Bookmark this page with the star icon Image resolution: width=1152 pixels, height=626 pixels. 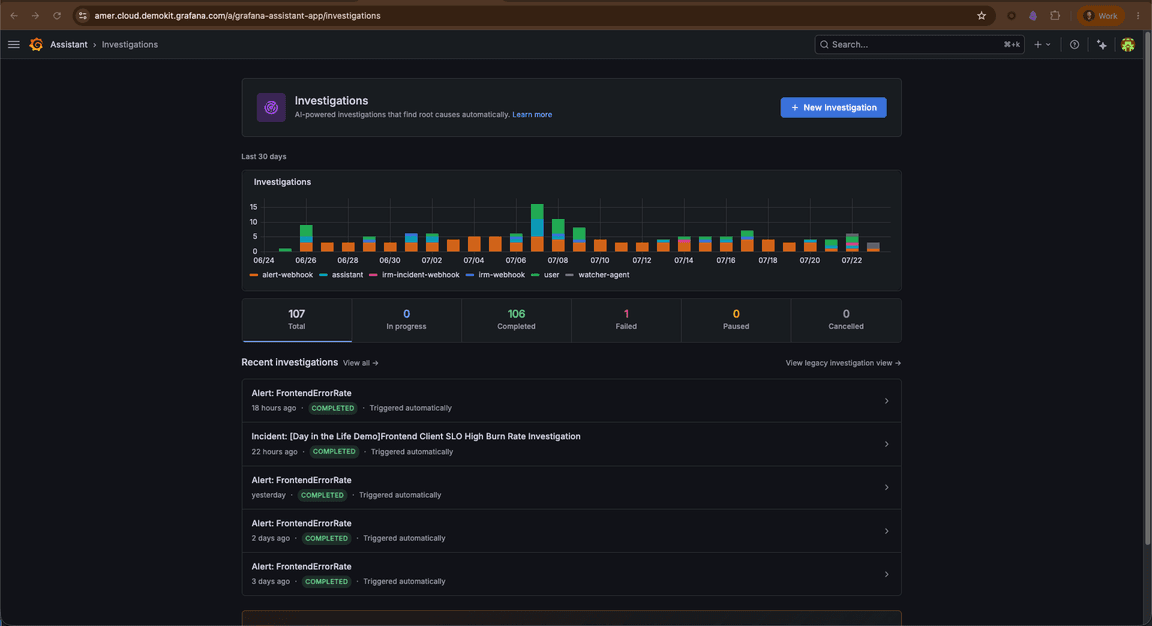(982, 15)
